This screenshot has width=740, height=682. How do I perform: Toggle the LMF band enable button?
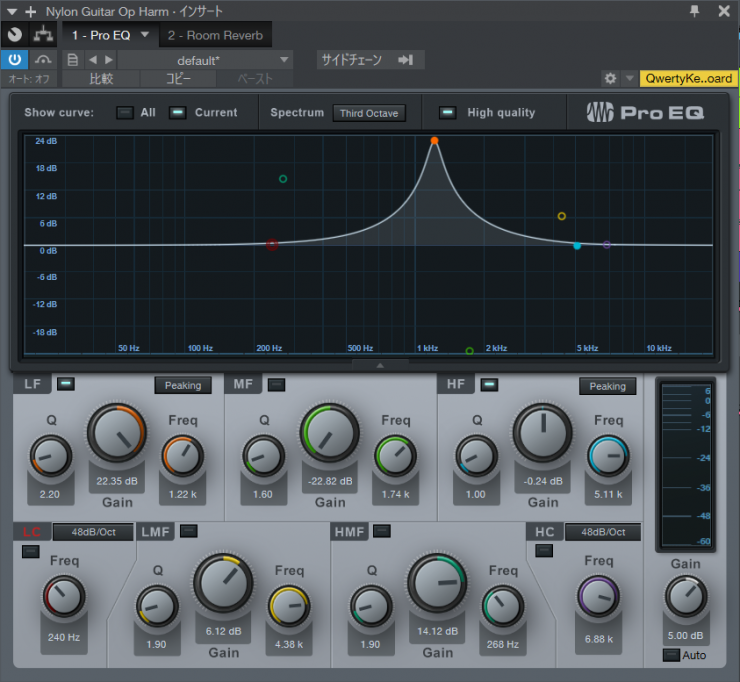pos(189,531)
